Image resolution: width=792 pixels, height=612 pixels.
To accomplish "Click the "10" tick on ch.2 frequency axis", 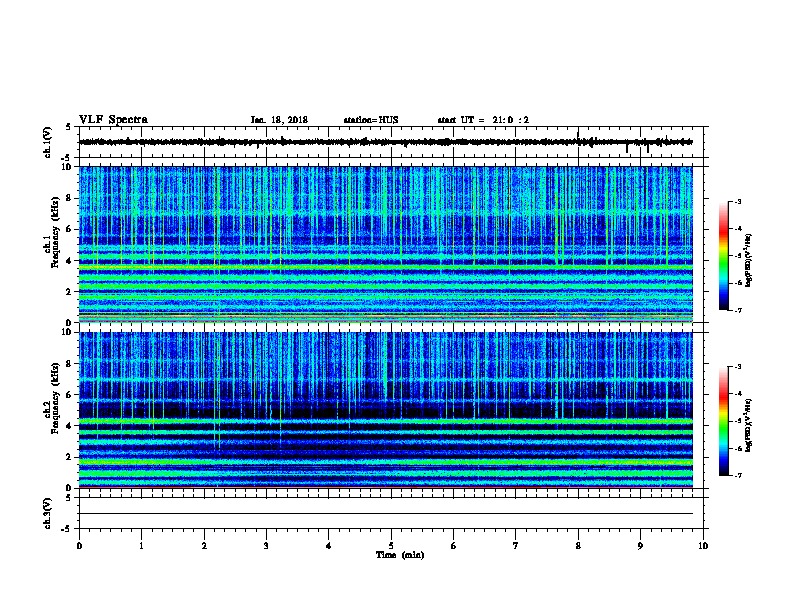I will [x=66, y=332].
